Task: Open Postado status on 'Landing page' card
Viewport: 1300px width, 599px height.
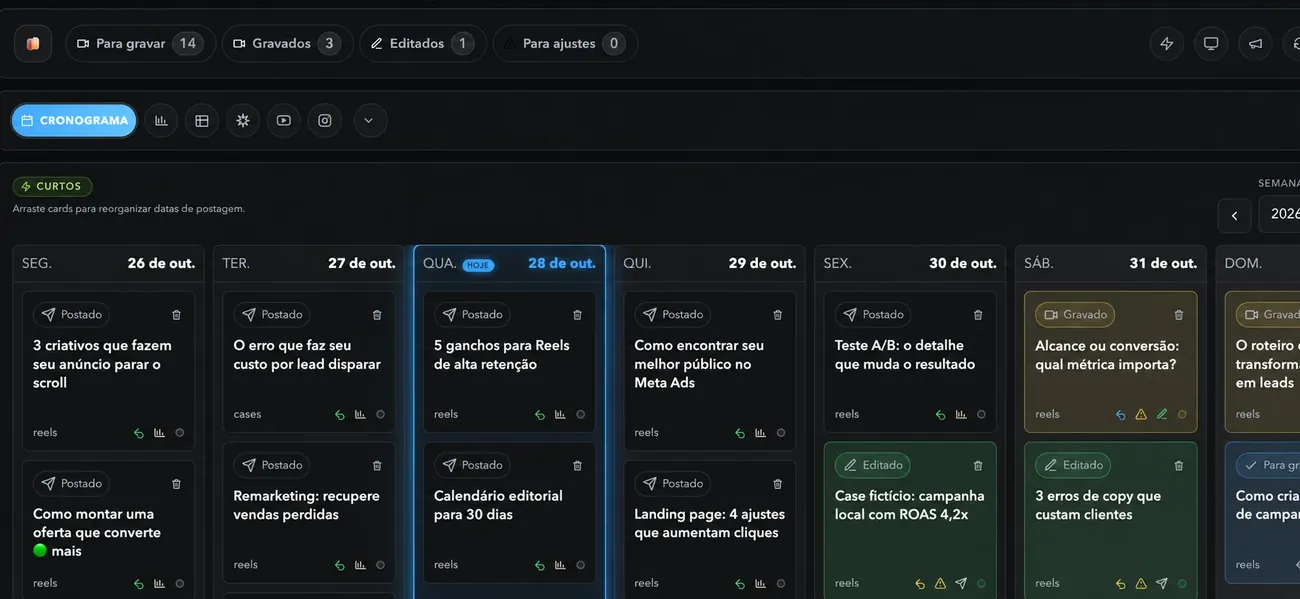Action: 673,483
